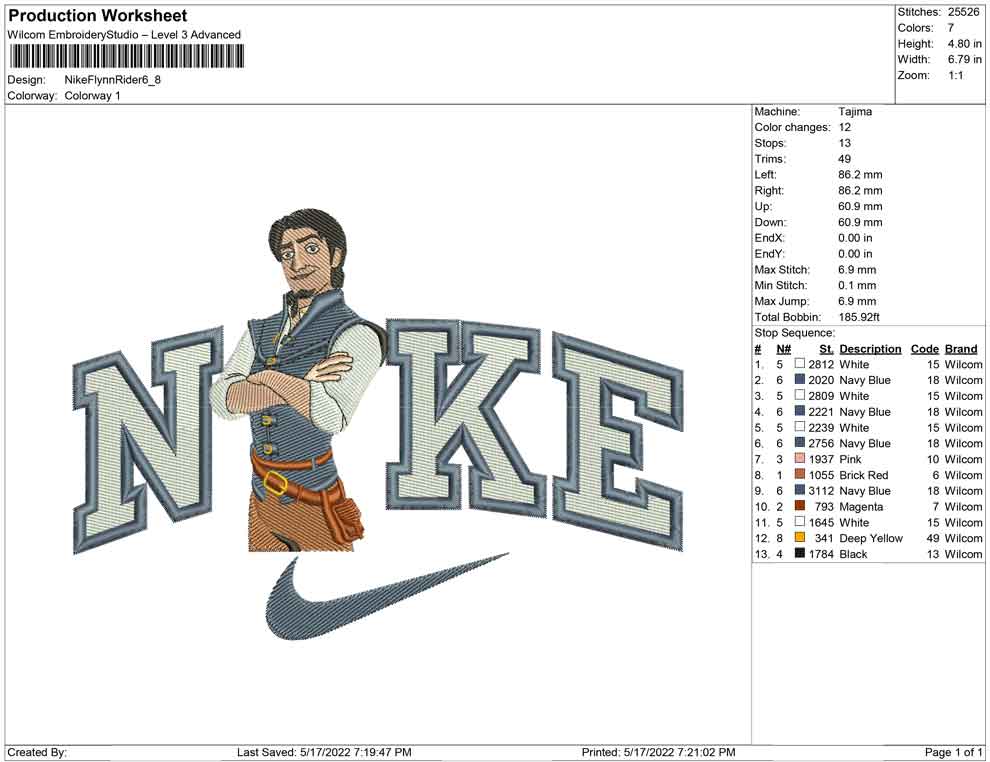The height and width of the screenshot is (762, 990).
Task: Click the Total Bobbin value 185.92ft
Action: (859, 317)
